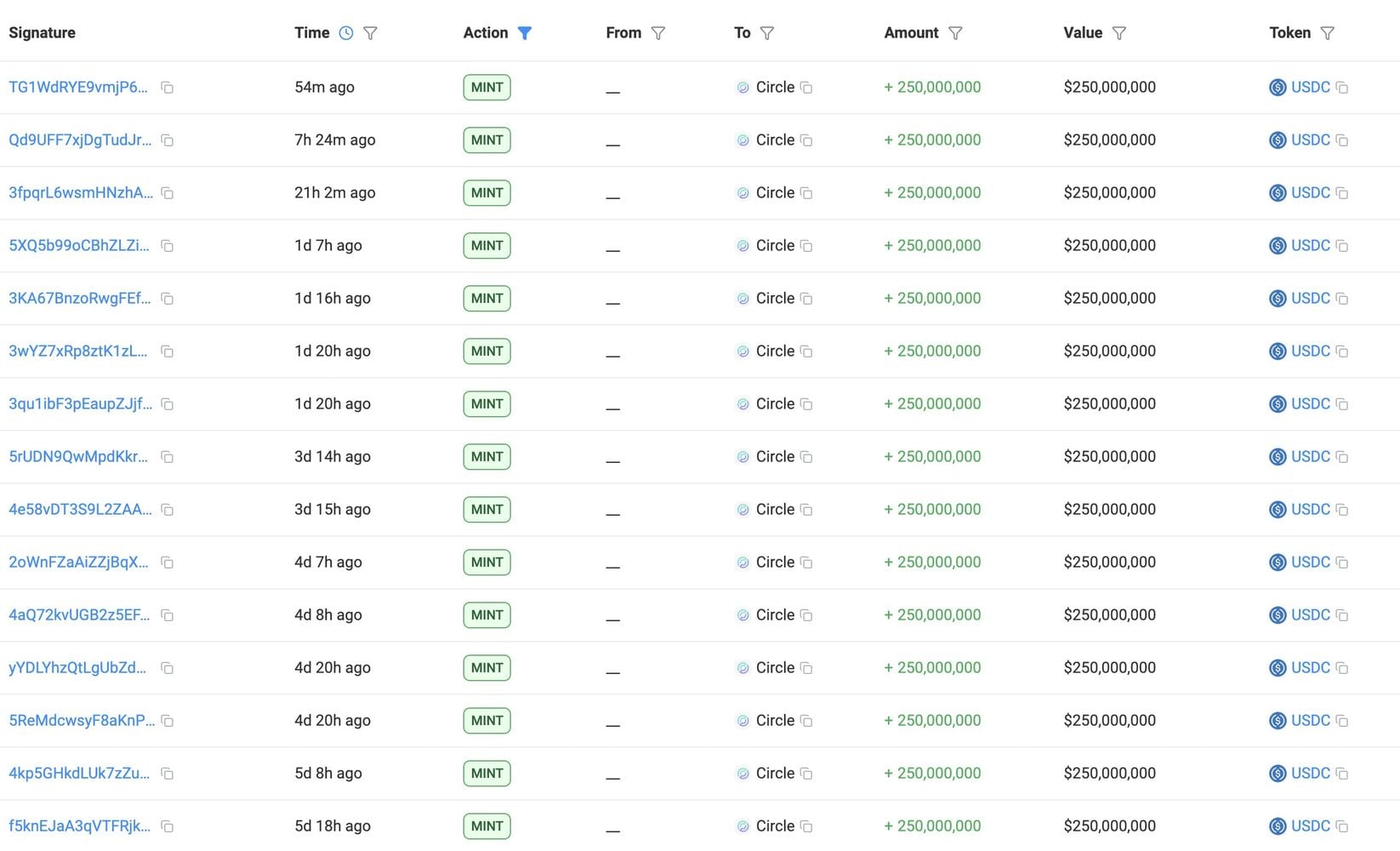Select the '21h 2m ago' time cell
1400x851 pixels.
point(335,192)
